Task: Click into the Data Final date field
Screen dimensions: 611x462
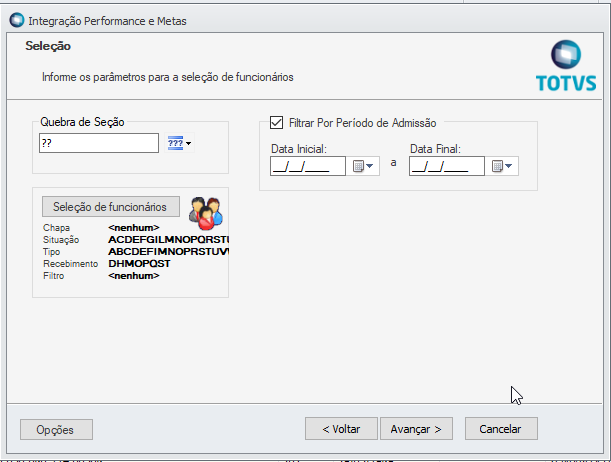Action: click(445, 166)
